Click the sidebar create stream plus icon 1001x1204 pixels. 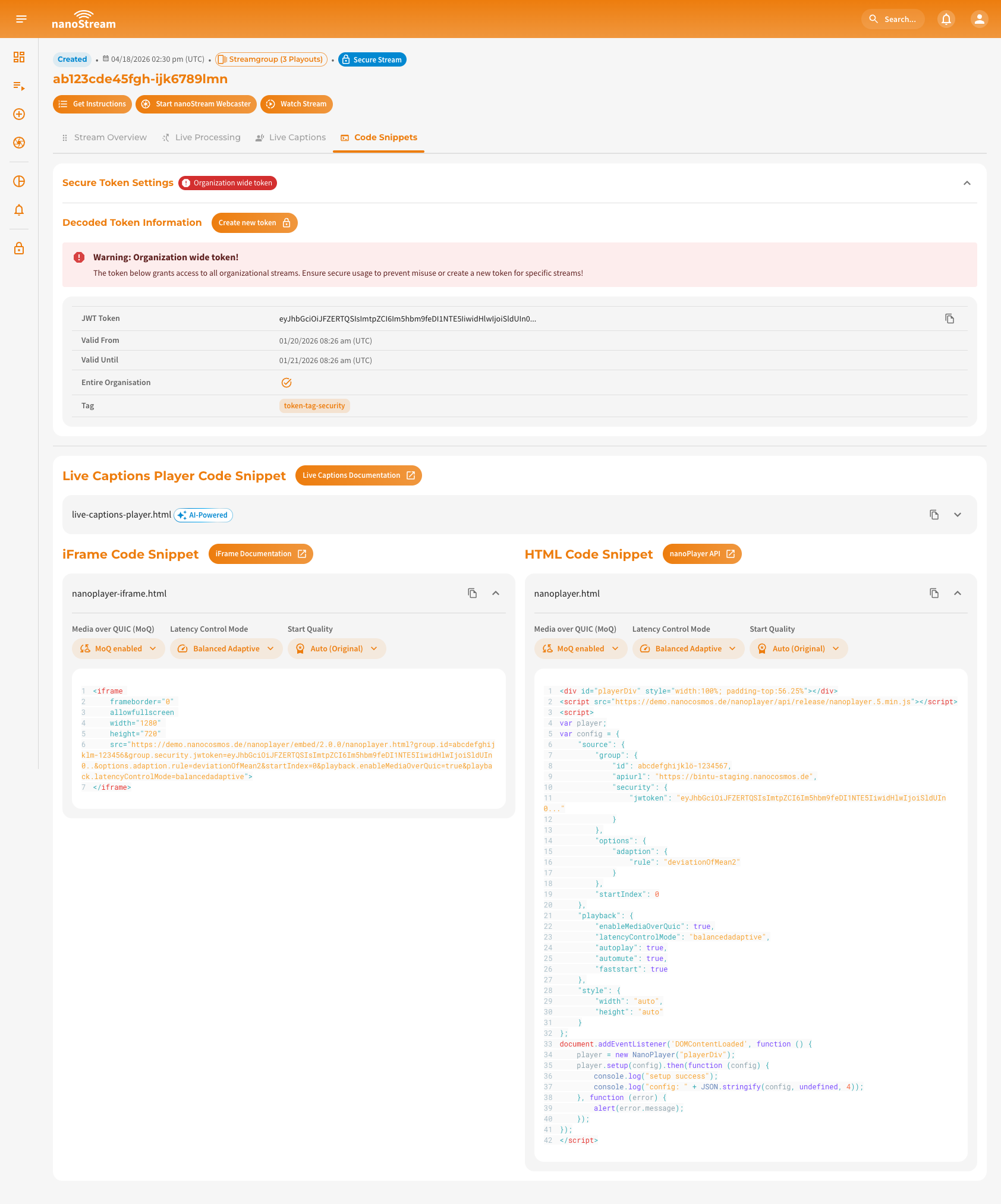coord(19,114)
